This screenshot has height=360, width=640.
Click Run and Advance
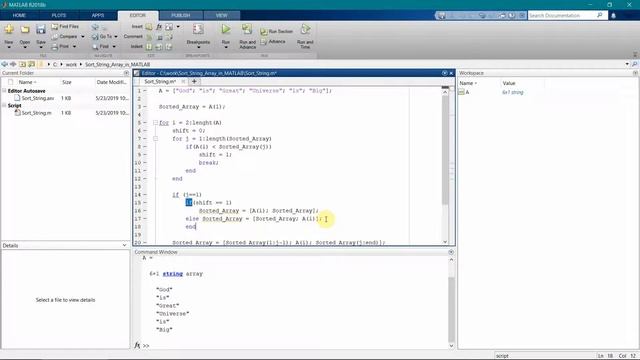tap(247, 36)
